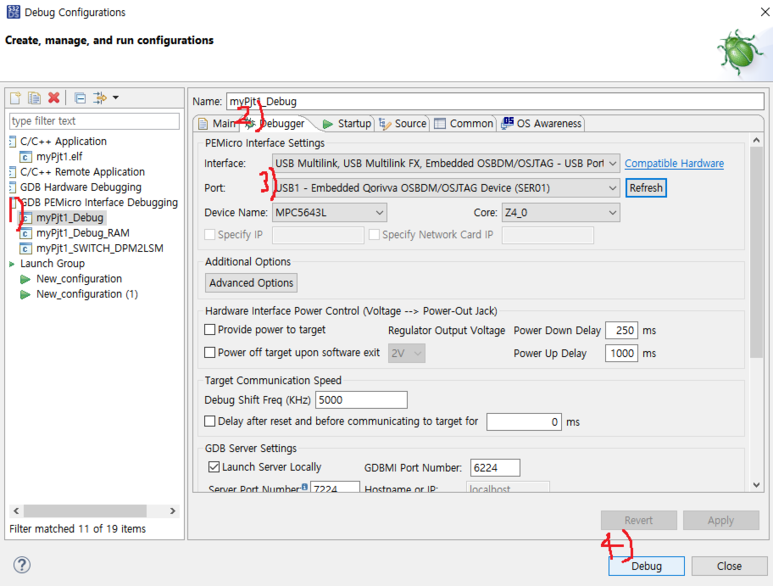The width and height of the screenshot is (773, 586).
Task: Click the delay milliseconds input field
Action: (524, 422)
